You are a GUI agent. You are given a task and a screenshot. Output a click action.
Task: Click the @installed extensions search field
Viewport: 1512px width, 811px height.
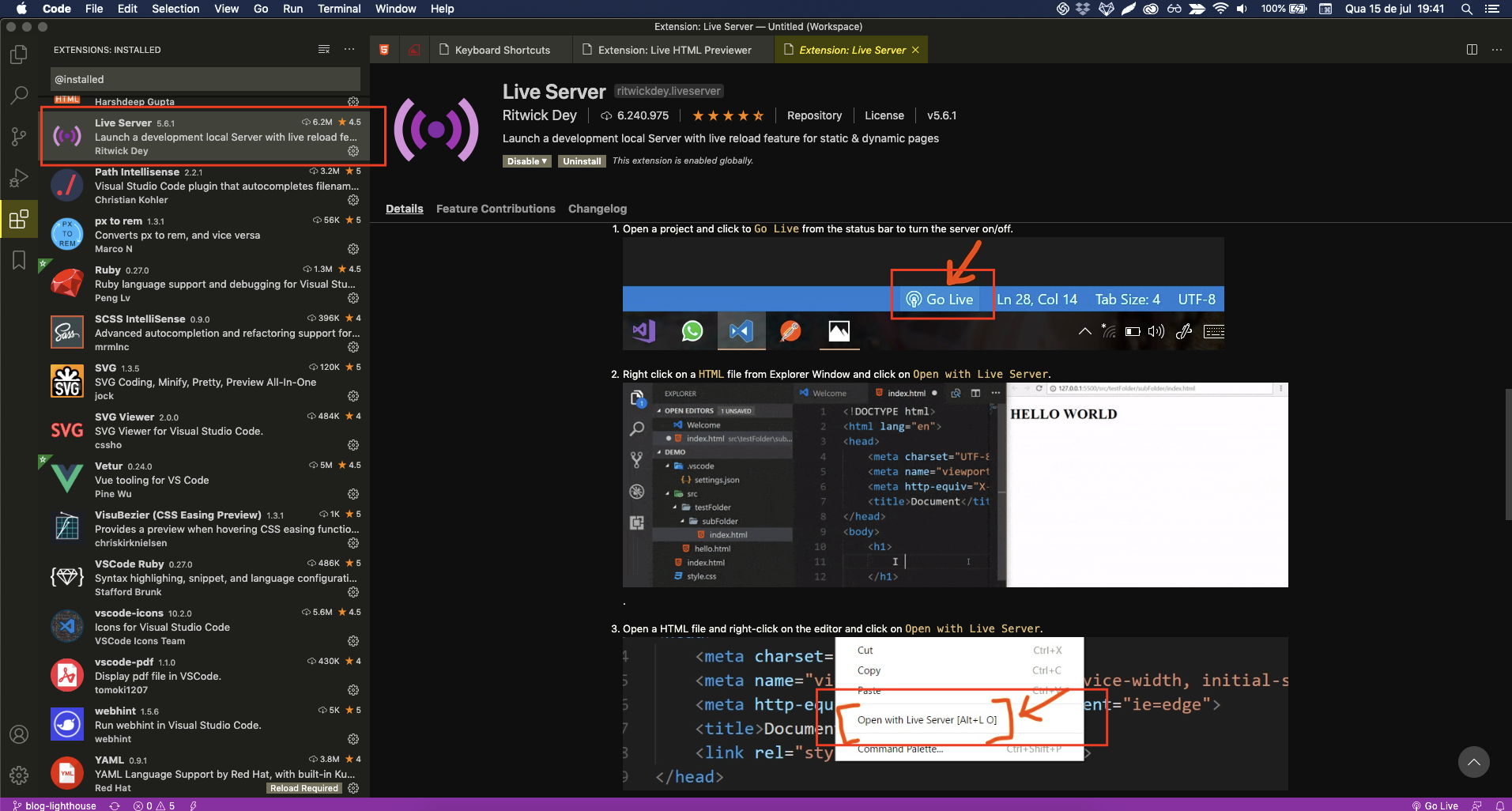tap(205, 79)
